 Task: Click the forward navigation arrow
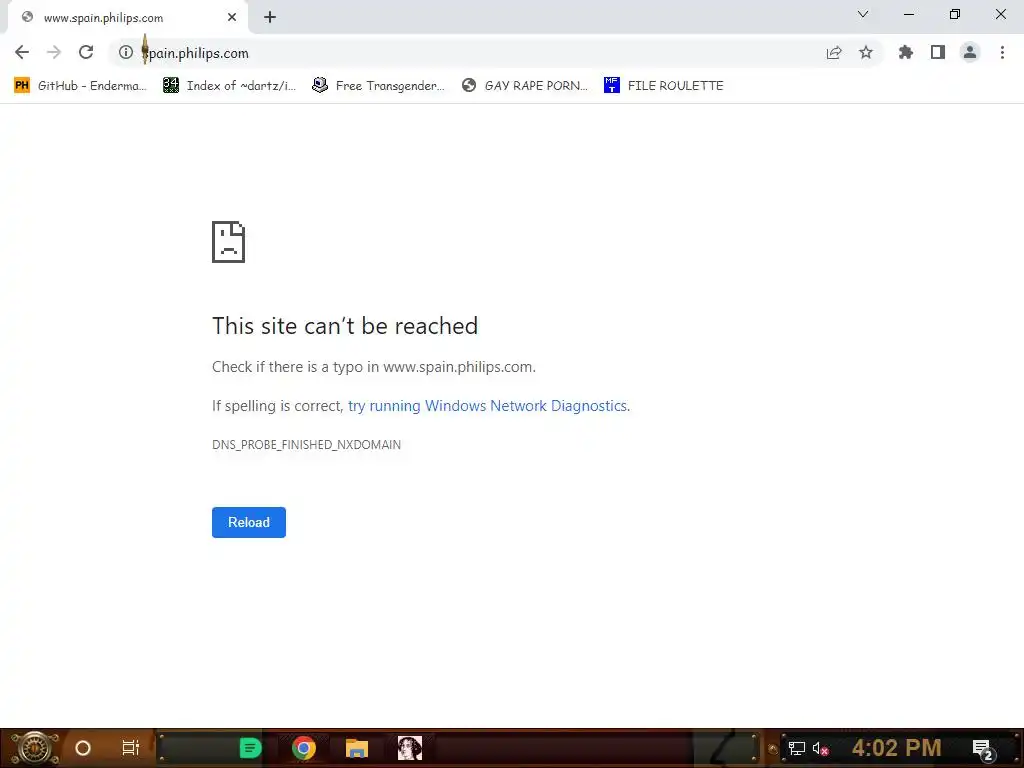[54, 52]
